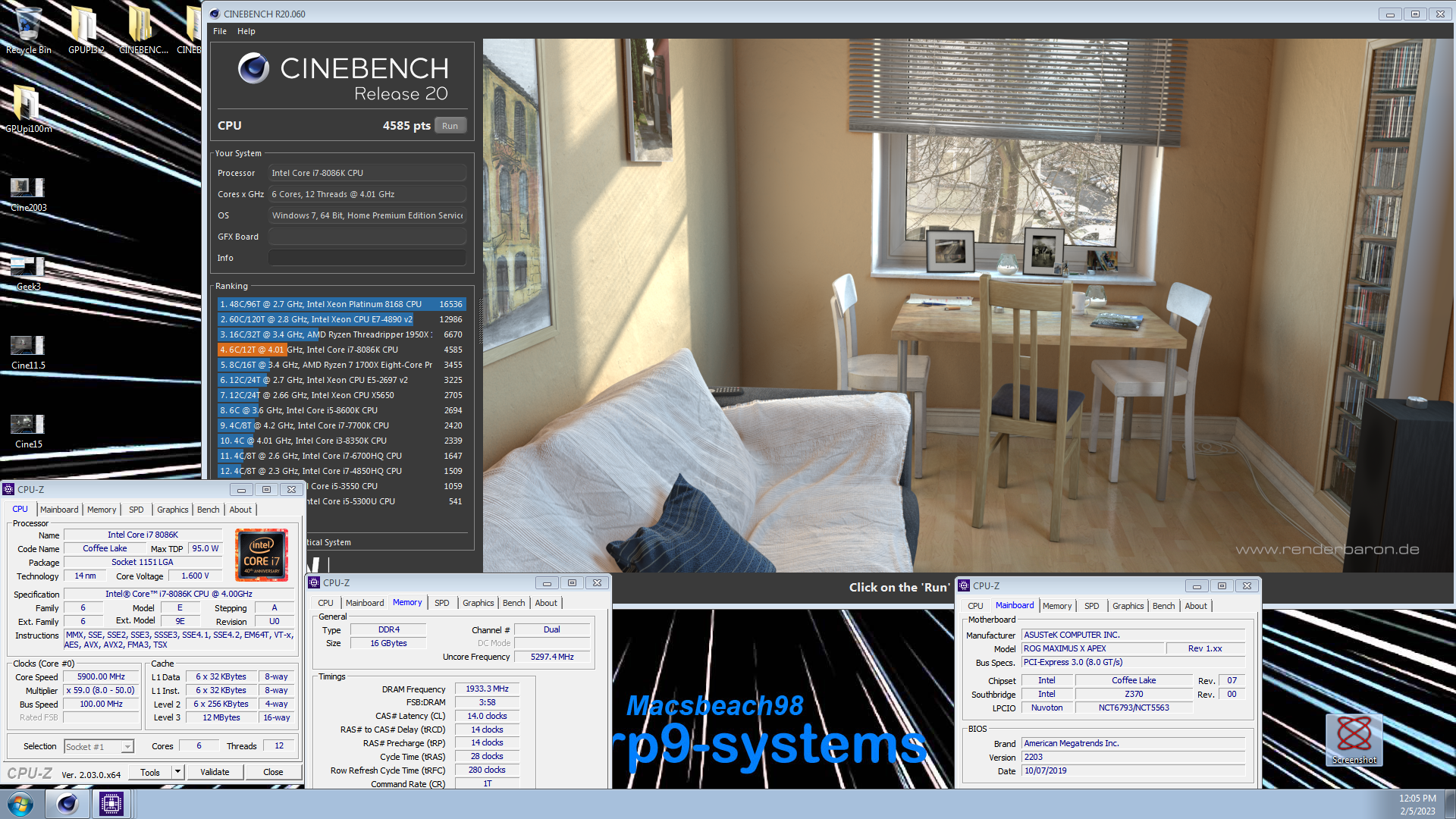Image resolution: width=1456 pixels, height=819 pixels.
Task: Click the Info field in Cinebench
Action: (x=367, y=258)
